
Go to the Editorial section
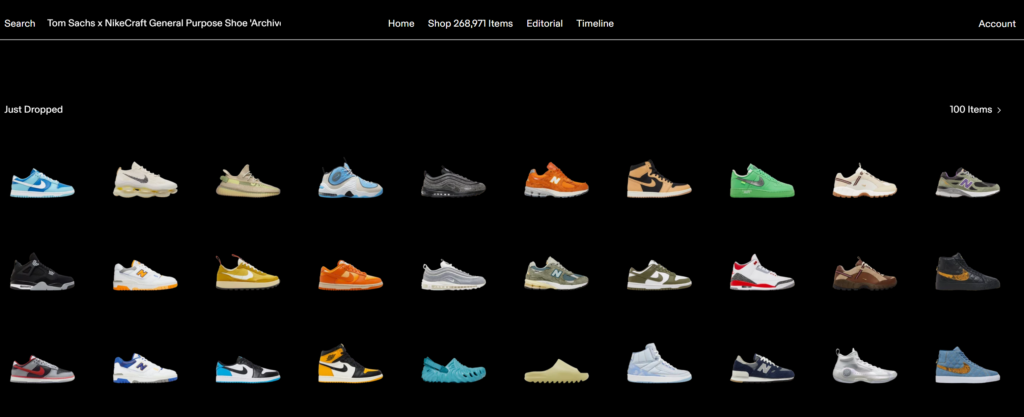pyautogui.click(x=545, y=23)
